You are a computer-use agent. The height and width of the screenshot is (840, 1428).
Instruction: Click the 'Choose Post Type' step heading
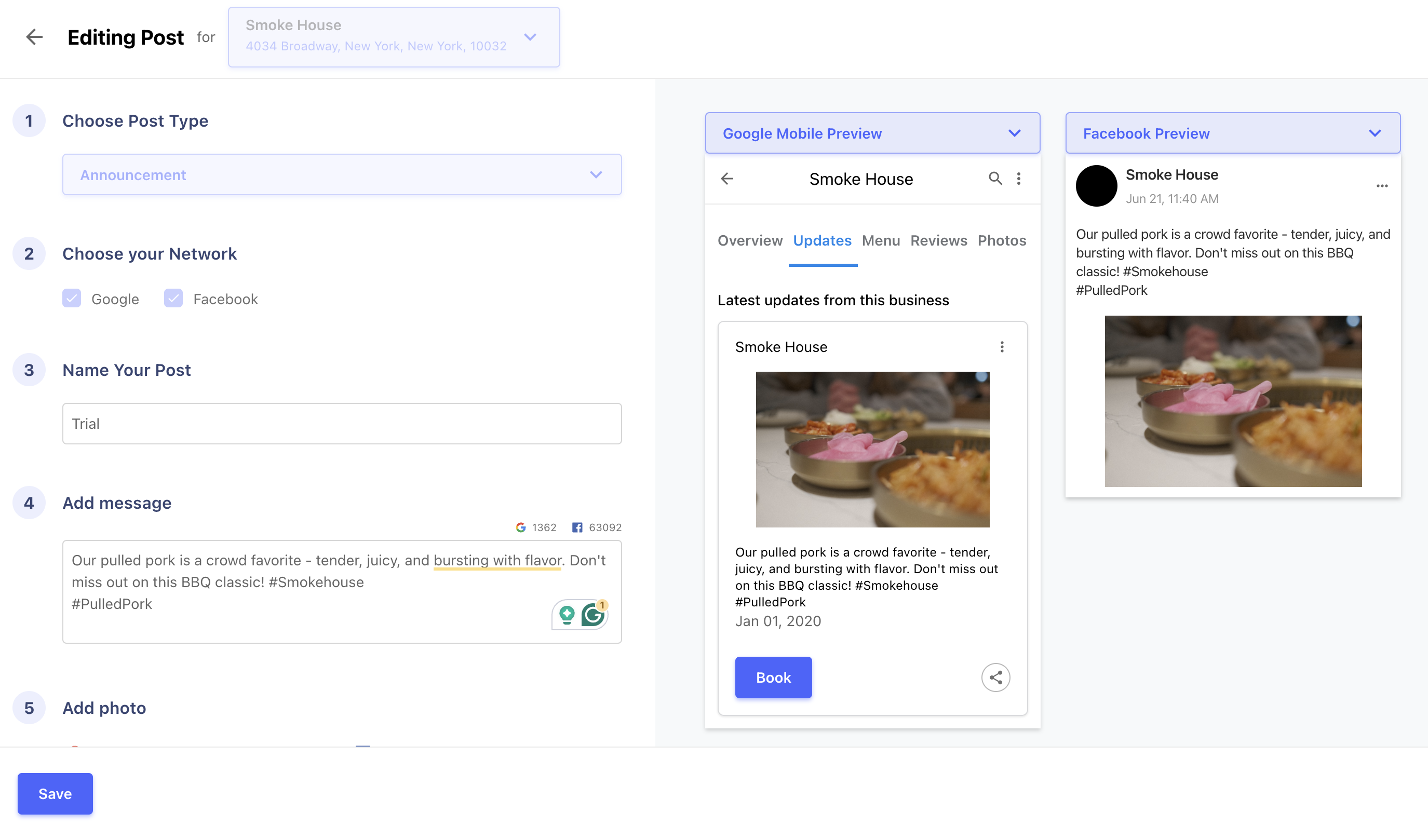pyautogui.click(x=136, y=120)
